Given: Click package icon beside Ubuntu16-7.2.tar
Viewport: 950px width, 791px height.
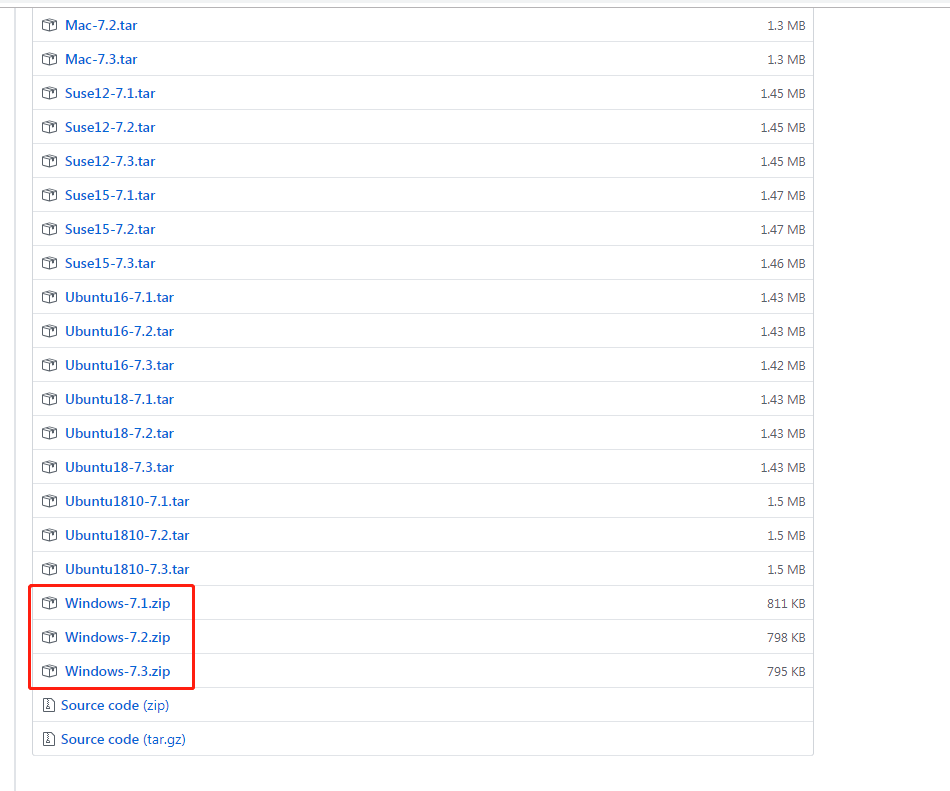Looking at the screenshot, I should pyautogui.click(x=49, y=331).
